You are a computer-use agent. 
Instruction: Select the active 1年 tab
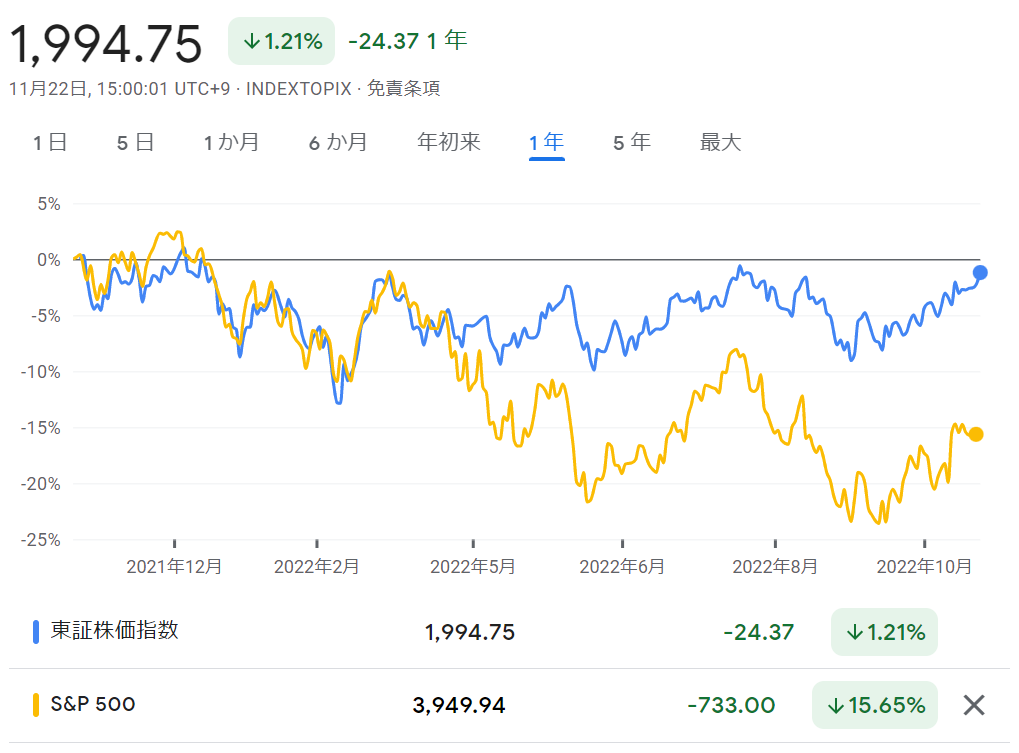click(x=547, y=142)
